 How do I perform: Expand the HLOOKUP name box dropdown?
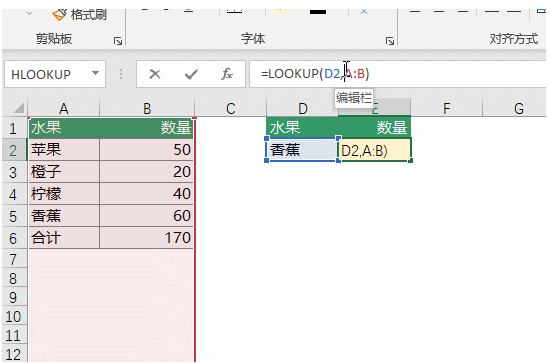(x=95, y=74)
